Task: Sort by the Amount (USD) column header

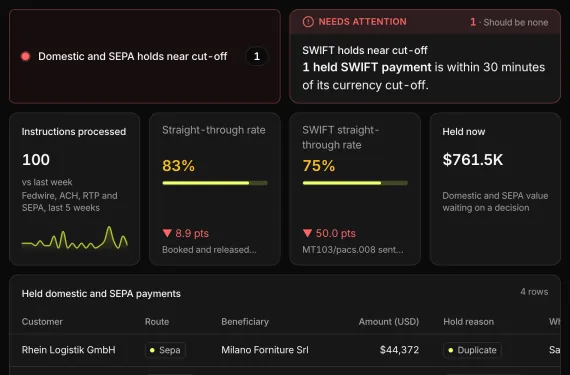Action: coord(389,322)
